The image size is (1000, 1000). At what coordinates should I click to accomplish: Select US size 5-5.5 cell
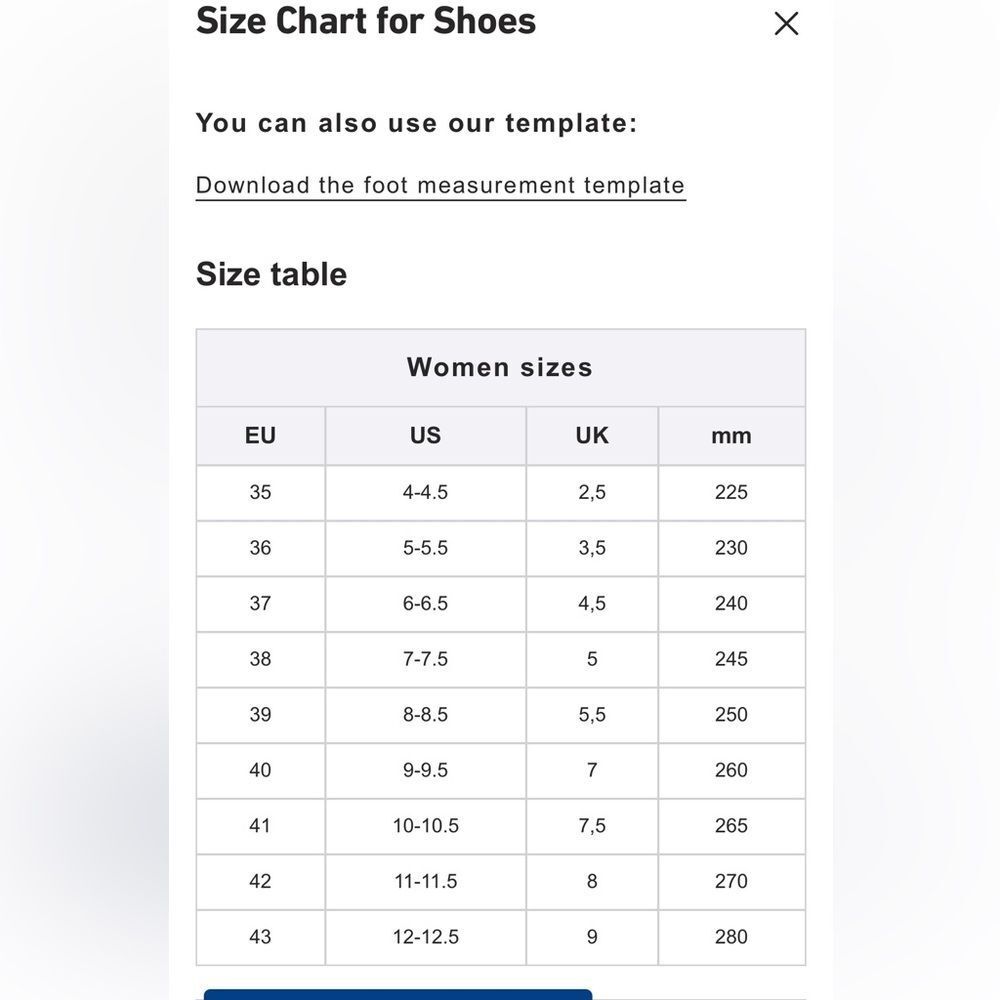tap(425, 548)
